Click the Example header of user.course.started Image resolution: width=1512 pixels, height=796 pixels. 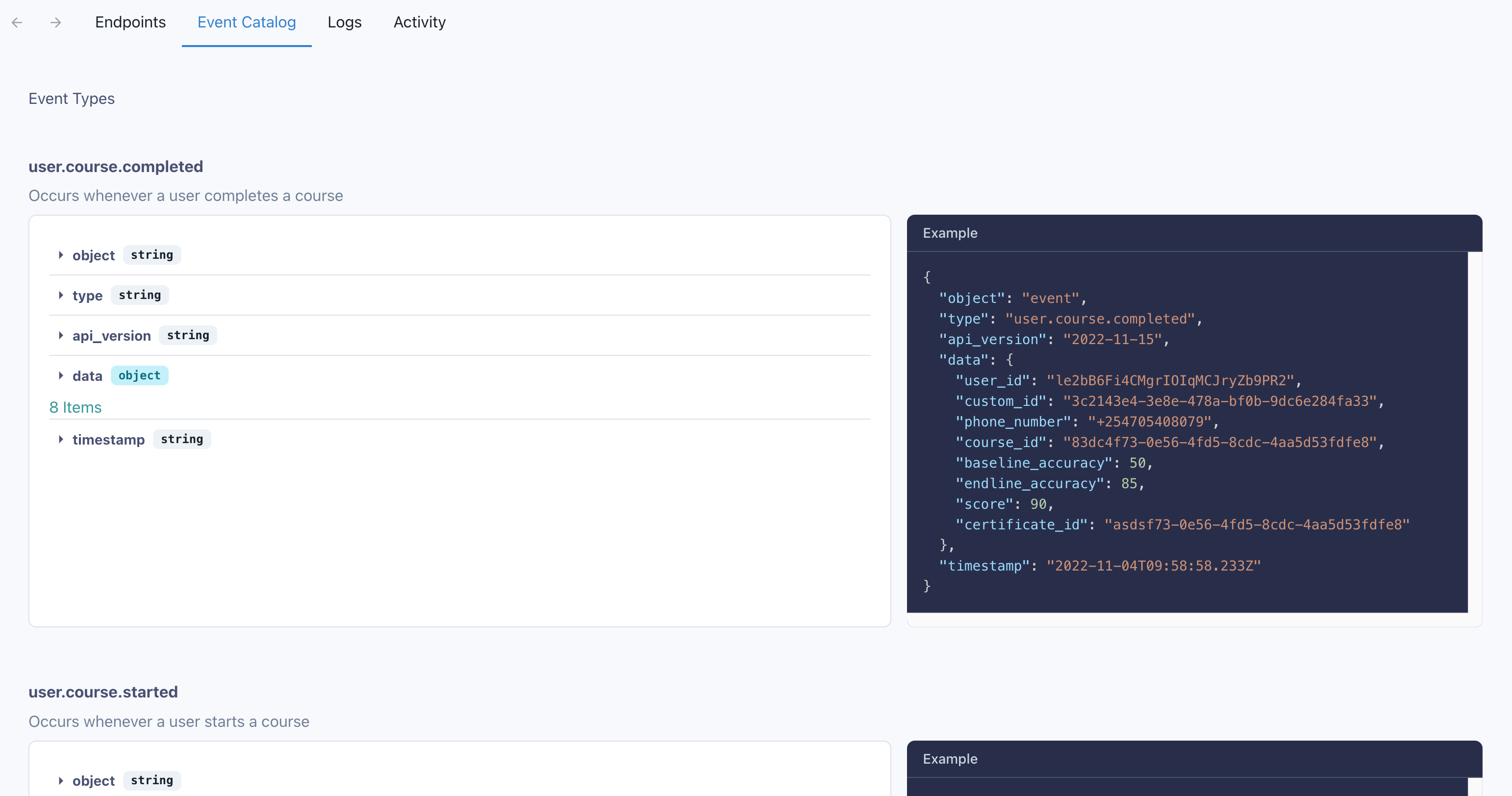pyautogui.click(x=950, y=759)
